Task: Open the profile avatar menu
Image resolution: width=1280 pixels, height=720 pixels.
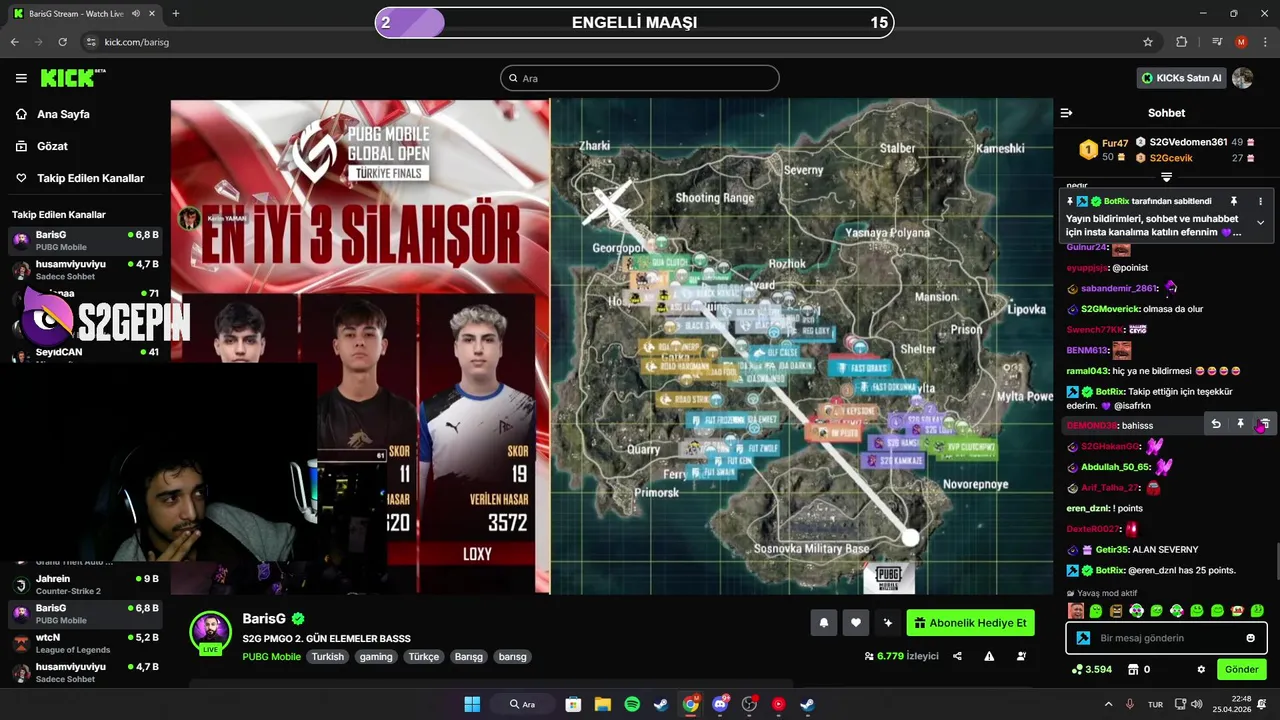Action: pyautogui.click(x=1243, y=78)
